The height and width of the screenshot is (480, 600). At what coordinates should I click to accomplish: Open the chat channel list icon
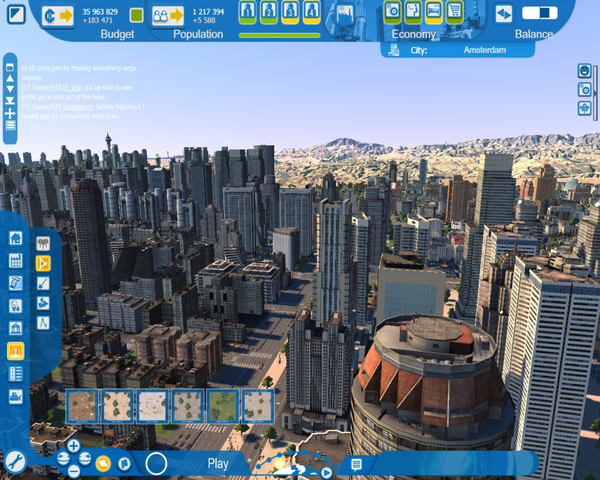[10, 126]
